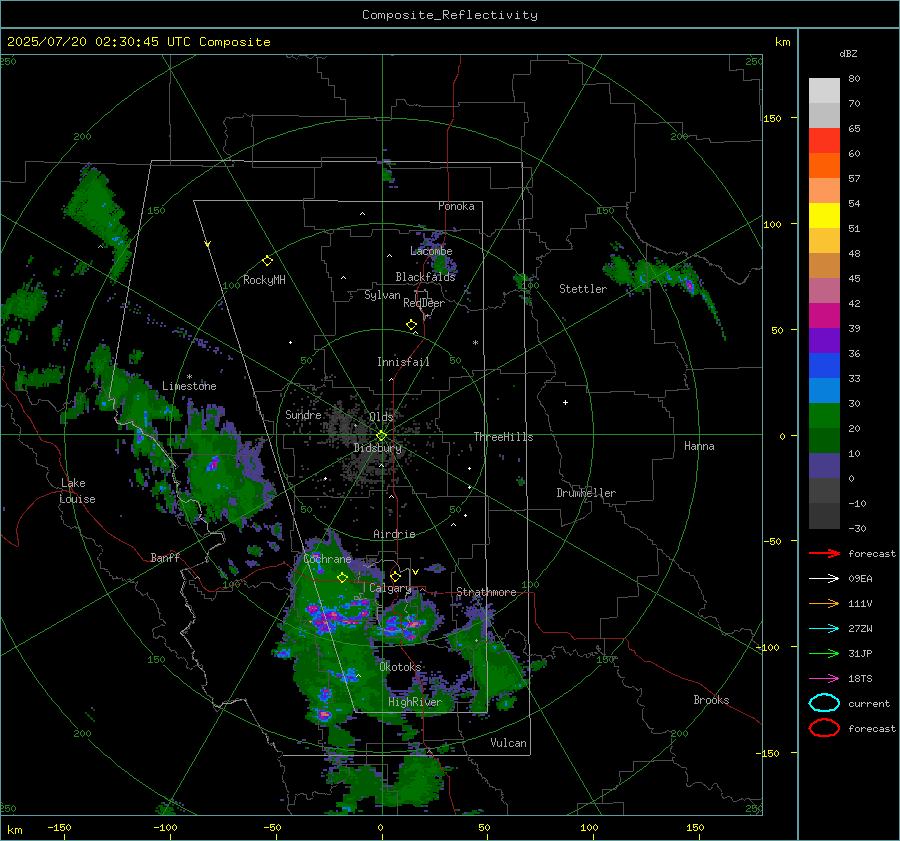Click the Lacombe city label
The image size is (900, 841).
pyautogui.click(x=431, y=251)
